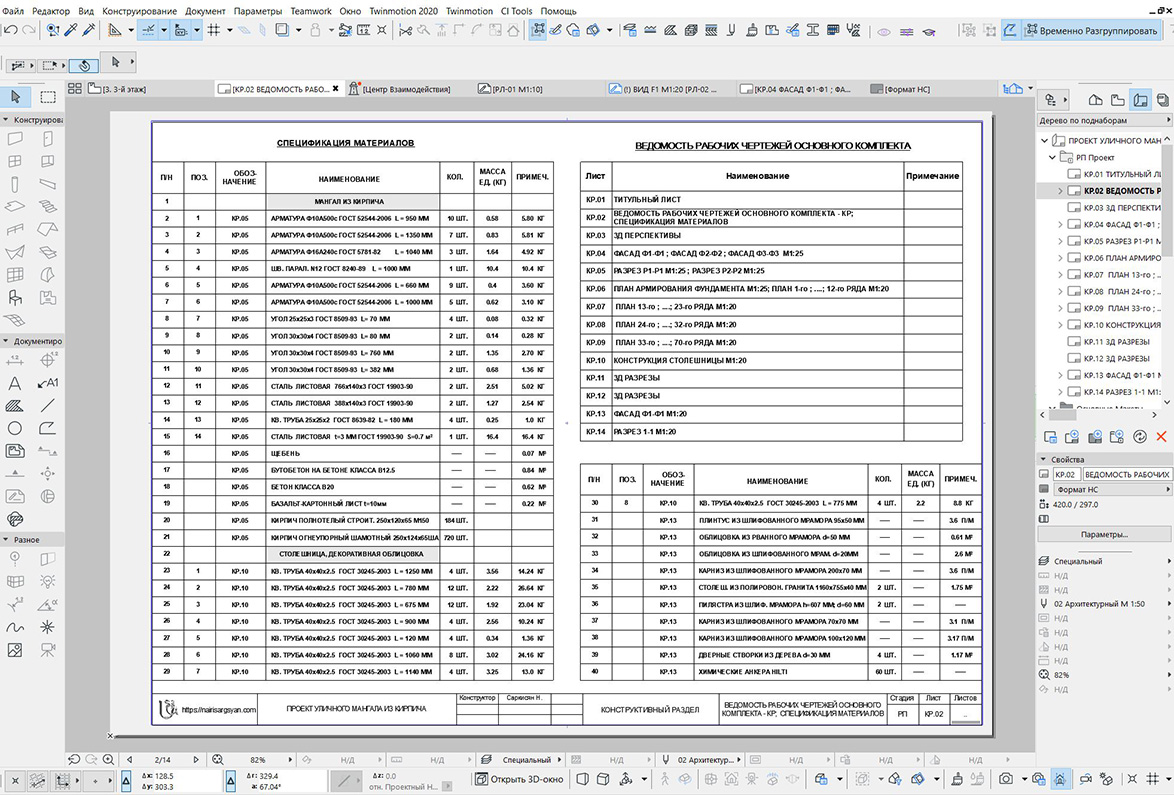Collapse the Свойства panel section

(1043, 460)
